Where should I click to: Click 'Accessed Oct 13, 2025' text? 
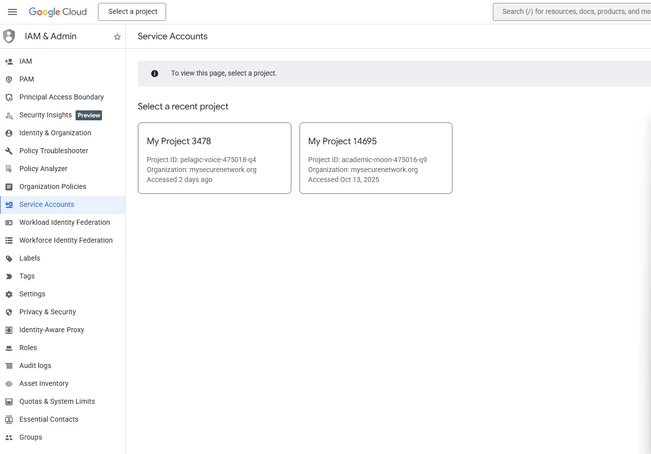coord(343,180)
